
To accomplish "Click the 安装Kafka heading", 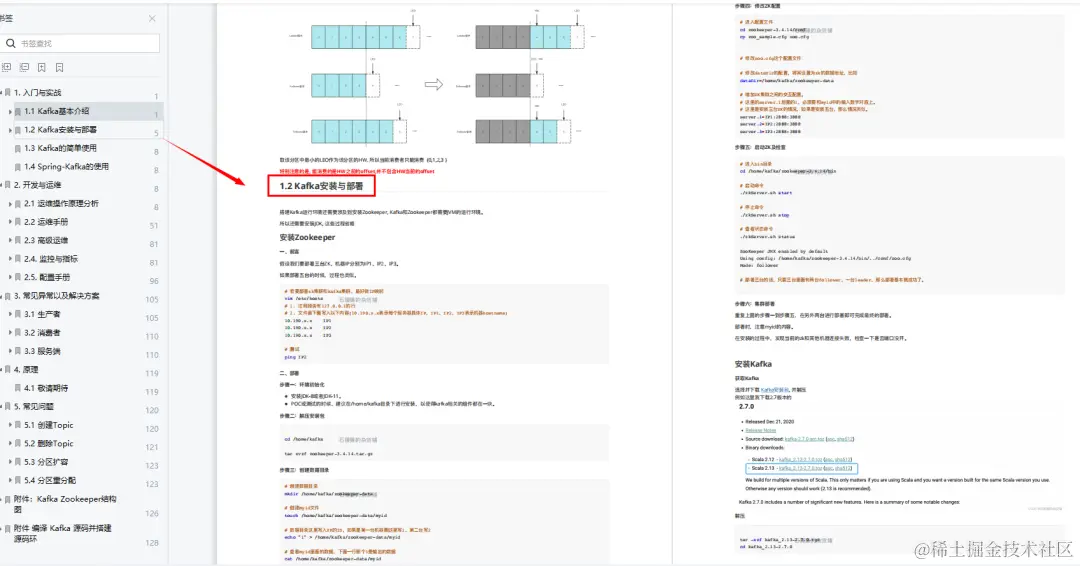I will tap(753, 364).
